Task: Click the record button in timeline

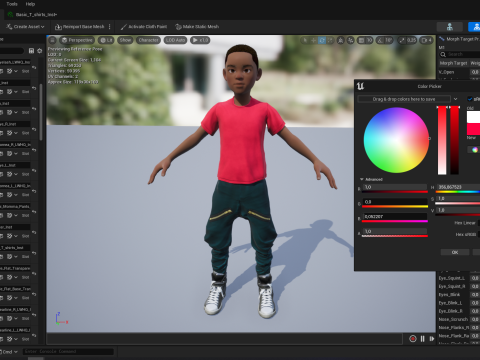Action: point(413,339)
